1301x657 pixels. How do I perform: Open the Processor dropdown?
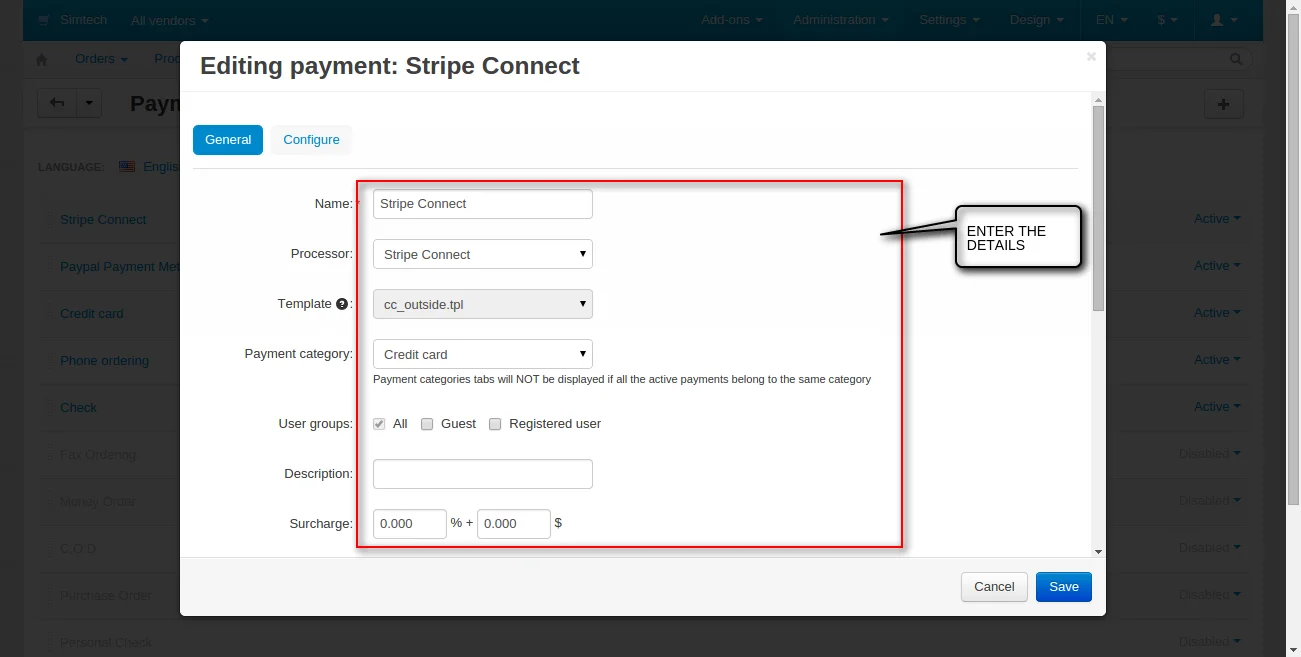click(483, 254)
